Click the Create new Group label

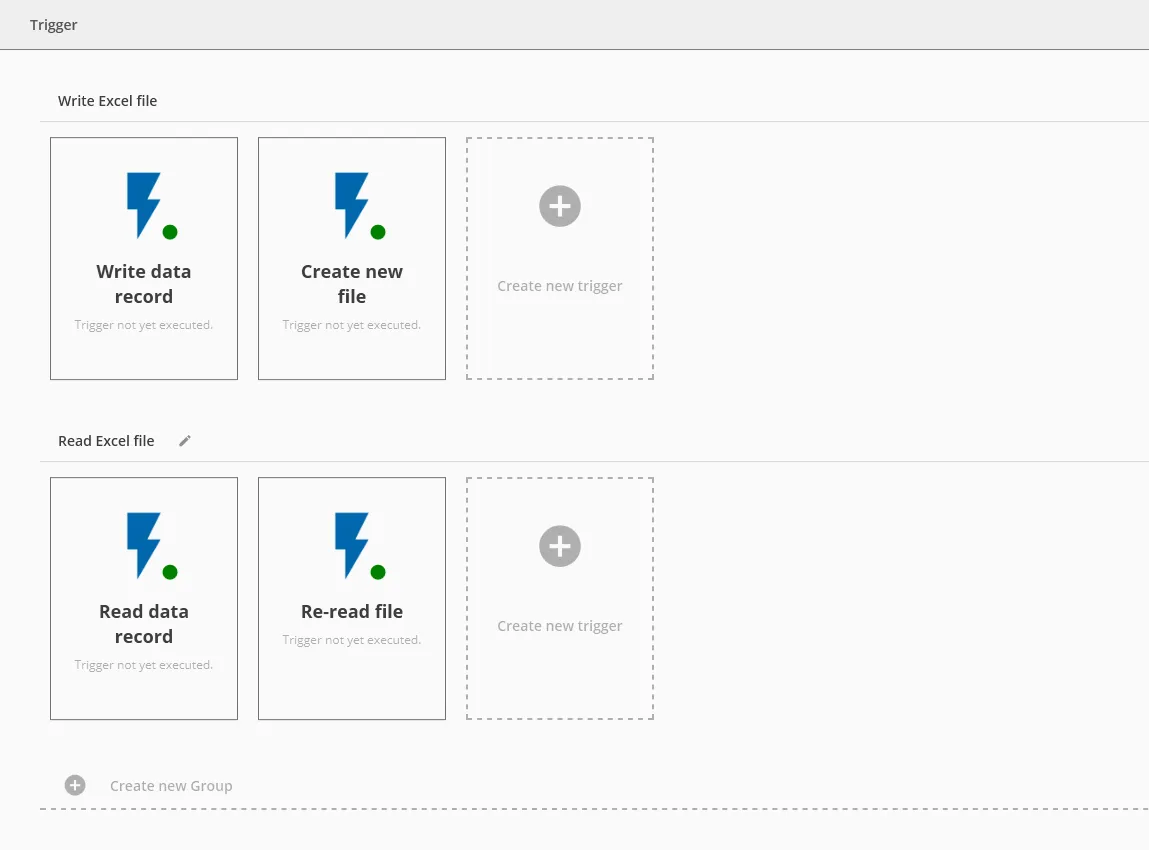(171, 786)
